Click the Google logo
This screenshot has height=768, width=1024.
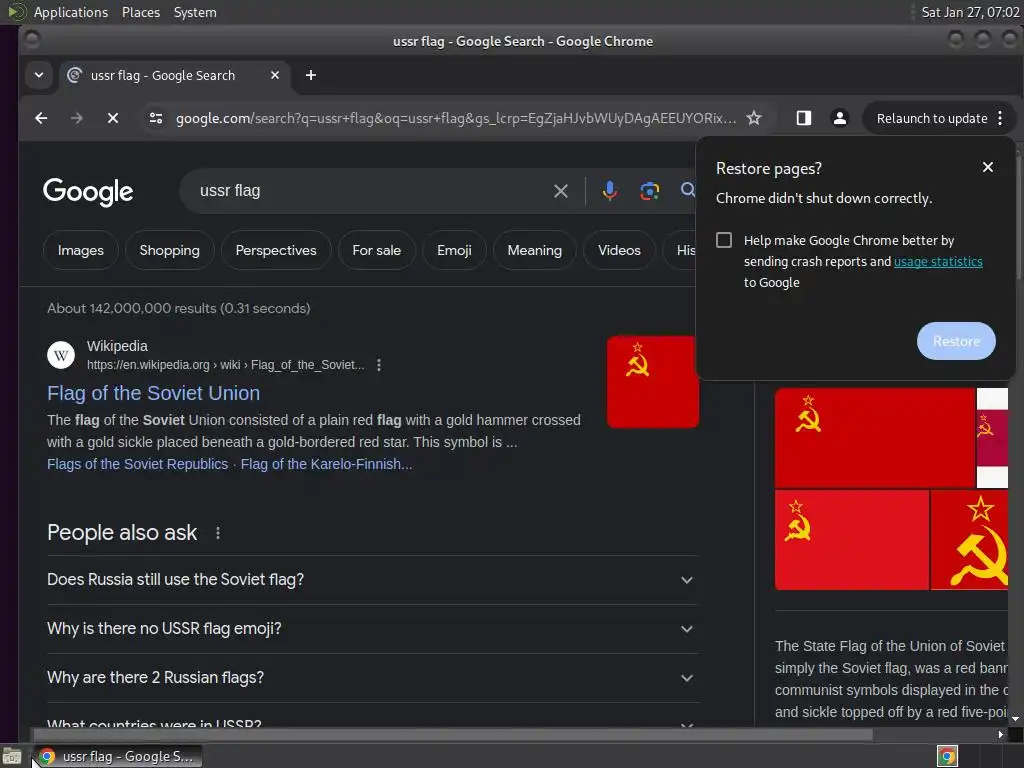click(x=88, y=192)
